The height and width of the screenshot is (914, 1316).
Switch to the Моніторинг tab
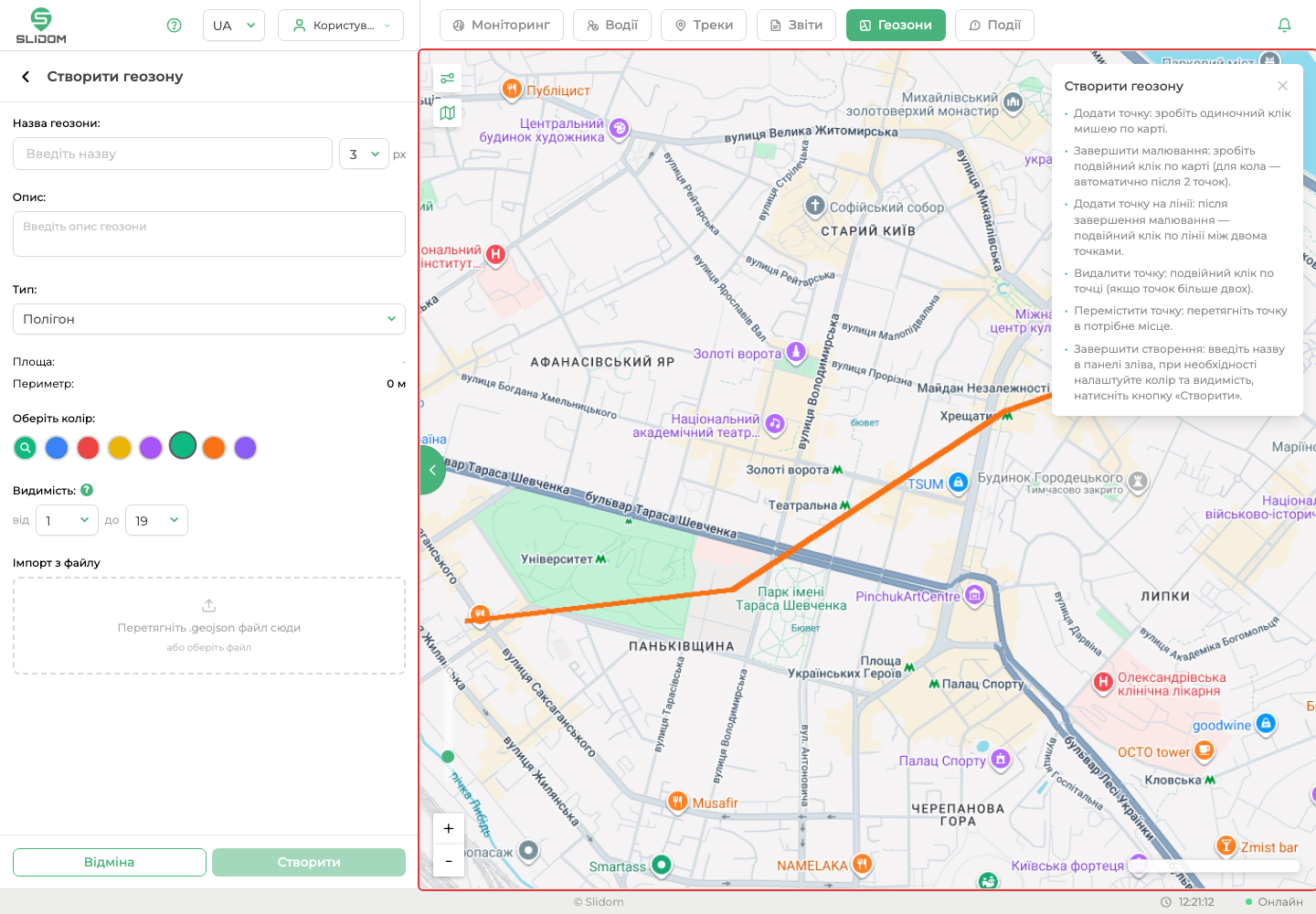click(x=502, y=26)
